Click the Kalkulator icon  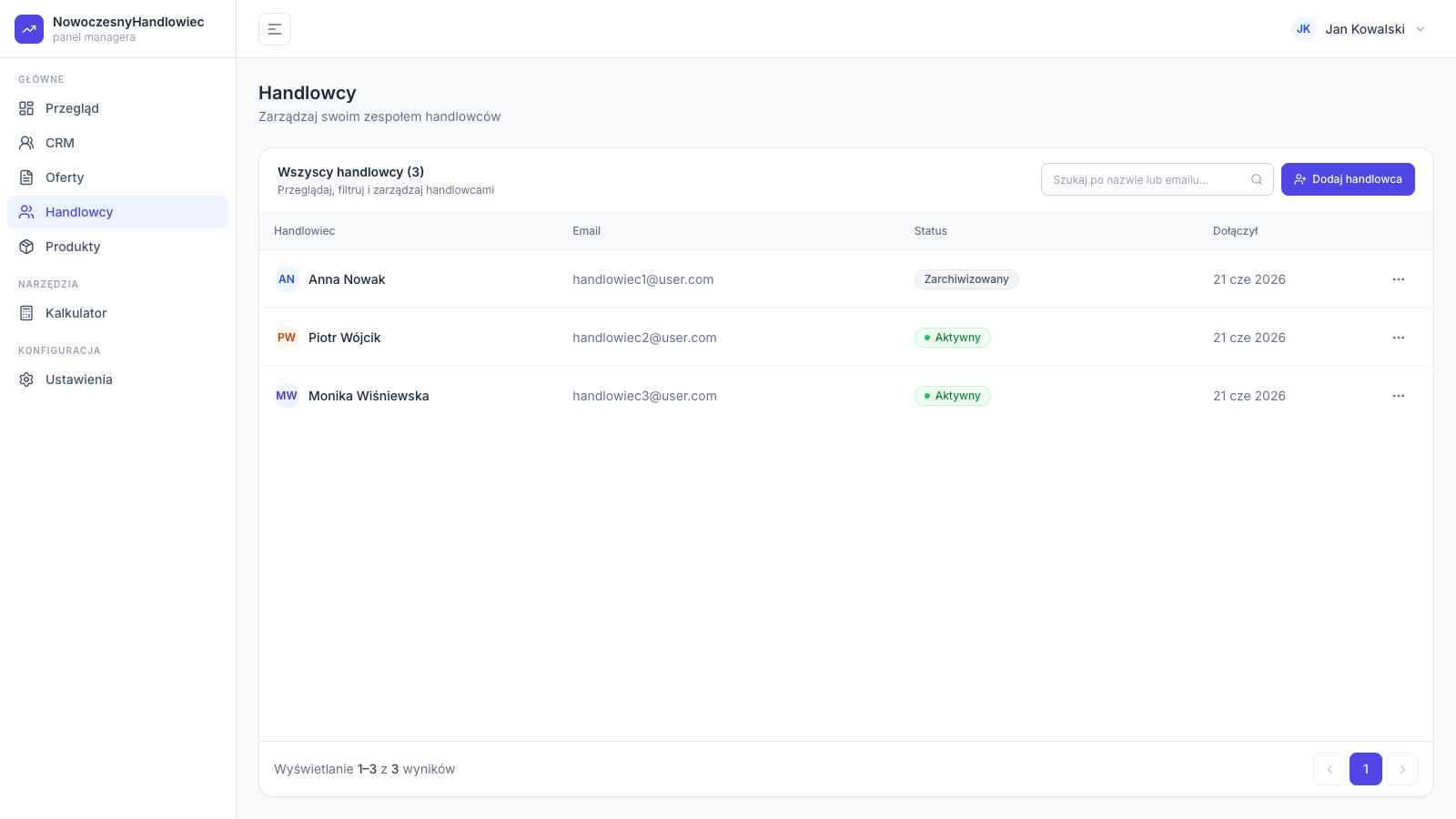(26, 313)
